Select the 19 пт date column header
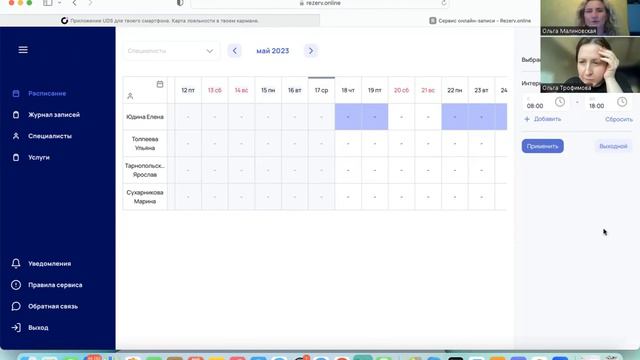The height and width of the screenshot is (360, 640). point(375,90)
